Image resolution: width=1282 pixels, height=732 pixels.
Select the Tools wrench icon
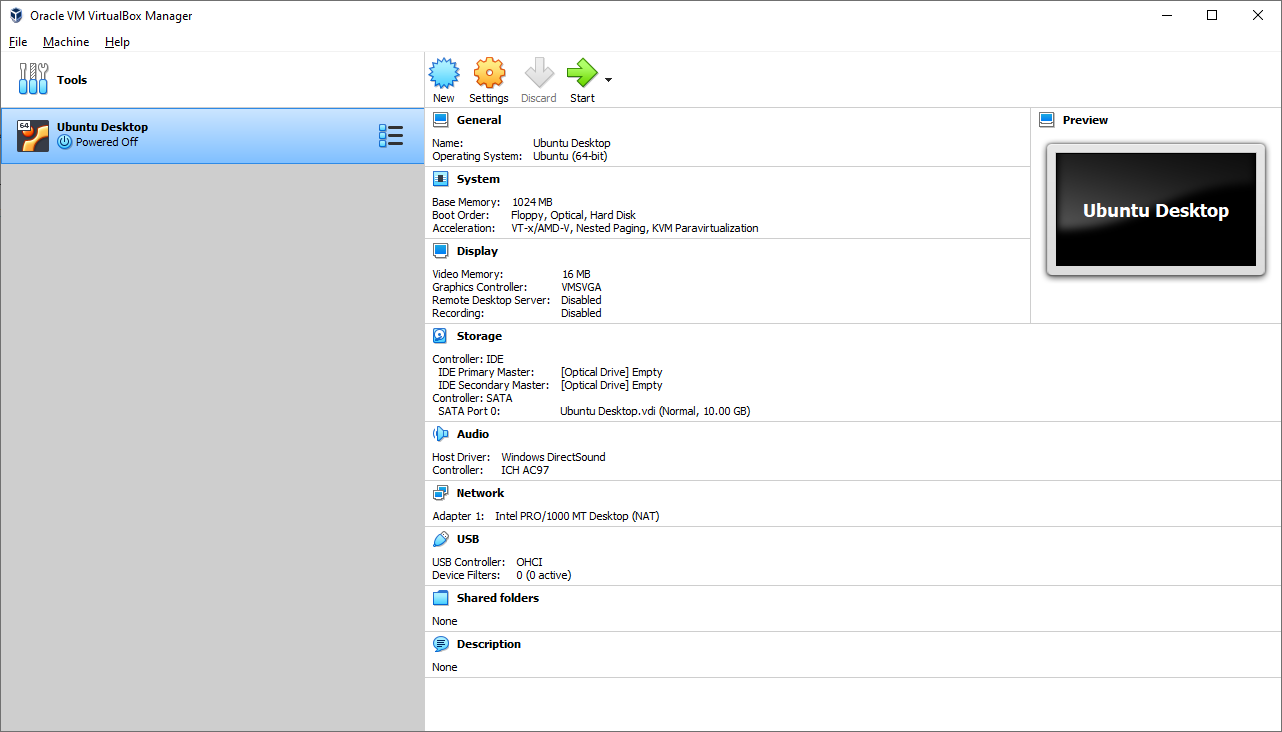(x=33, y=79)
